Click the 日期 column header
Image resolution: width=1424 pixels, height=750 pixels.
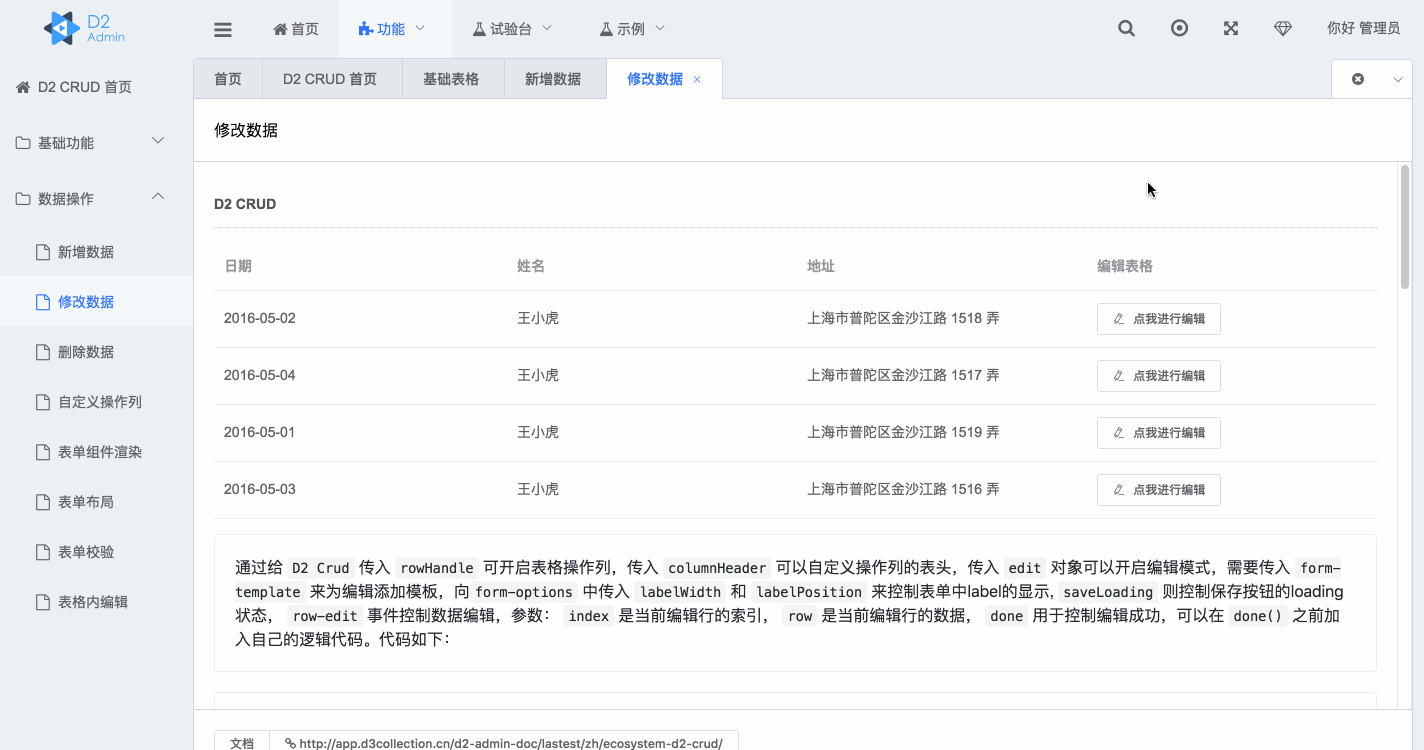point(238,266)
